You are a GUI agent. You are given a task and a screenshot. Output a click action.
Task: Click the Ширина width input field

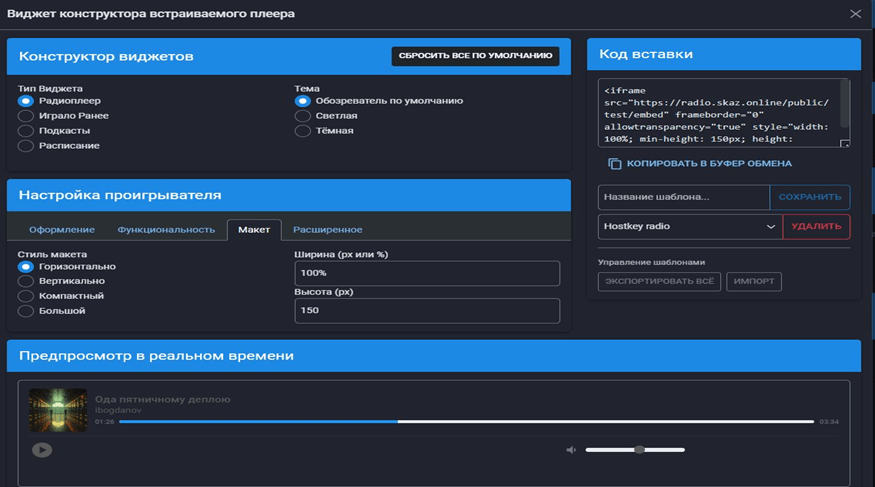pyautogui.click(x=427, y=273)
